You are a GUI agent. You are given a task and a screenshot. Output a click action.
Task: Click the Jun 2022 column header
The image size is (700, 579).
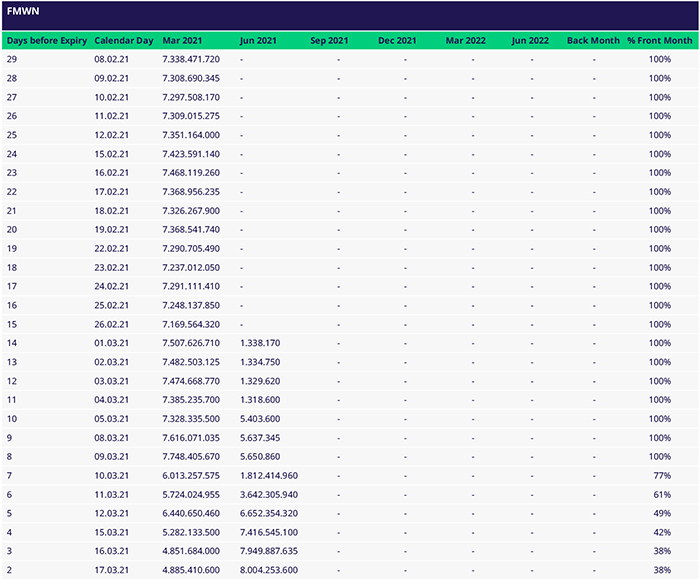click(x=530, y=41)
